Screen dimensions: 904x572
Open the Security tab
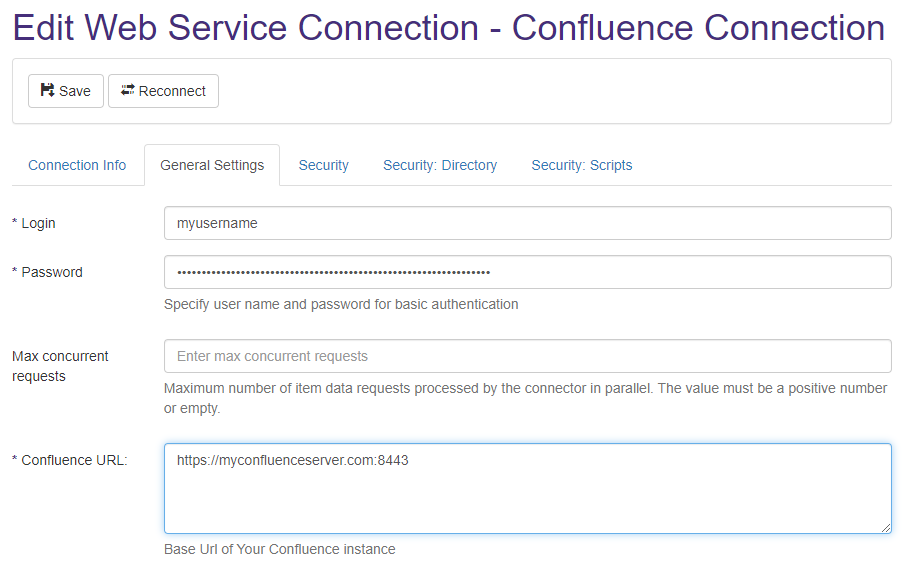(323, 165)
